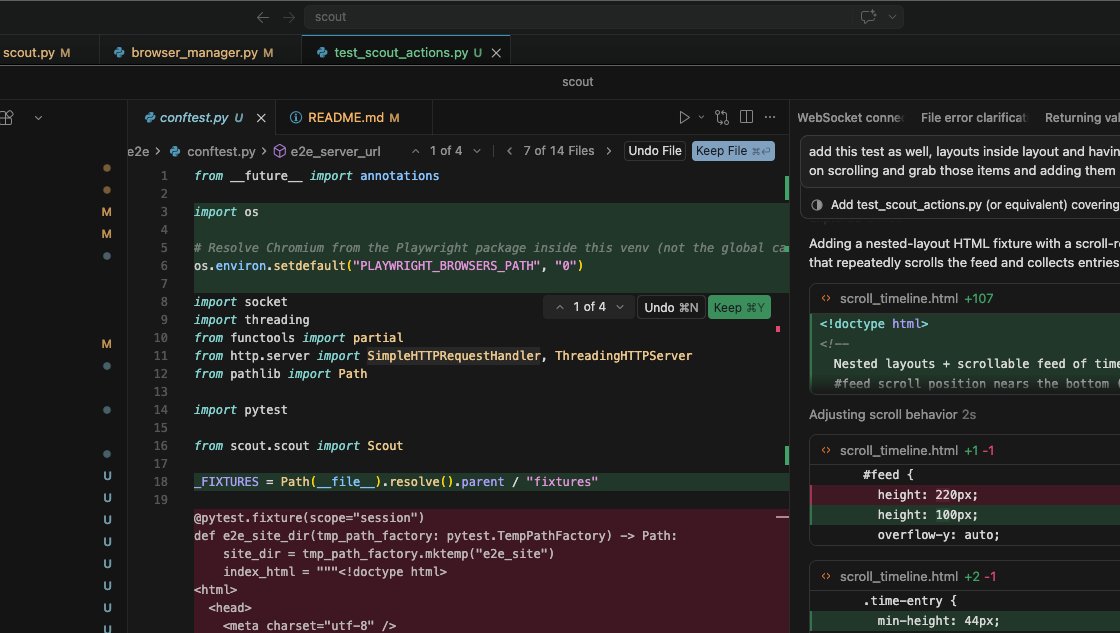This screenshot has width=1120, height=633.
Task: Open the README.md tab
Action: [346, 117]
